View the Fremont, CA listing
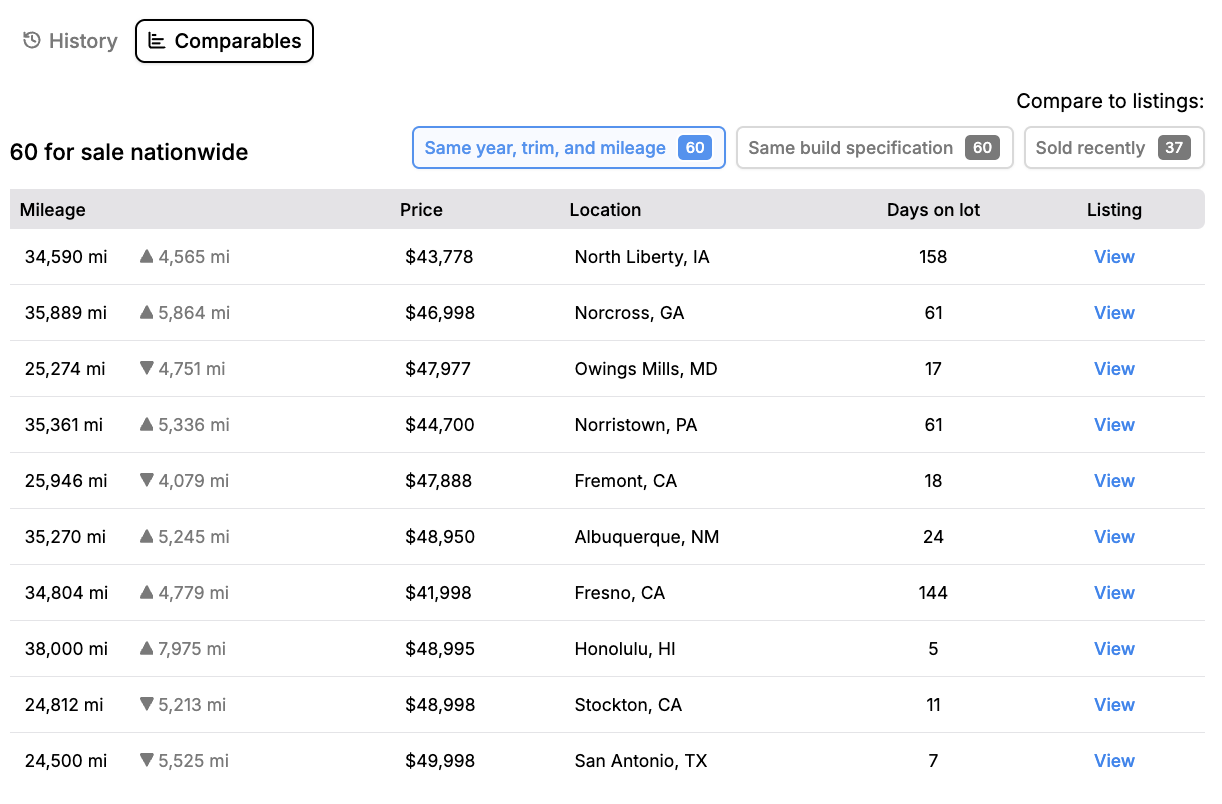 click(1114, 481)
